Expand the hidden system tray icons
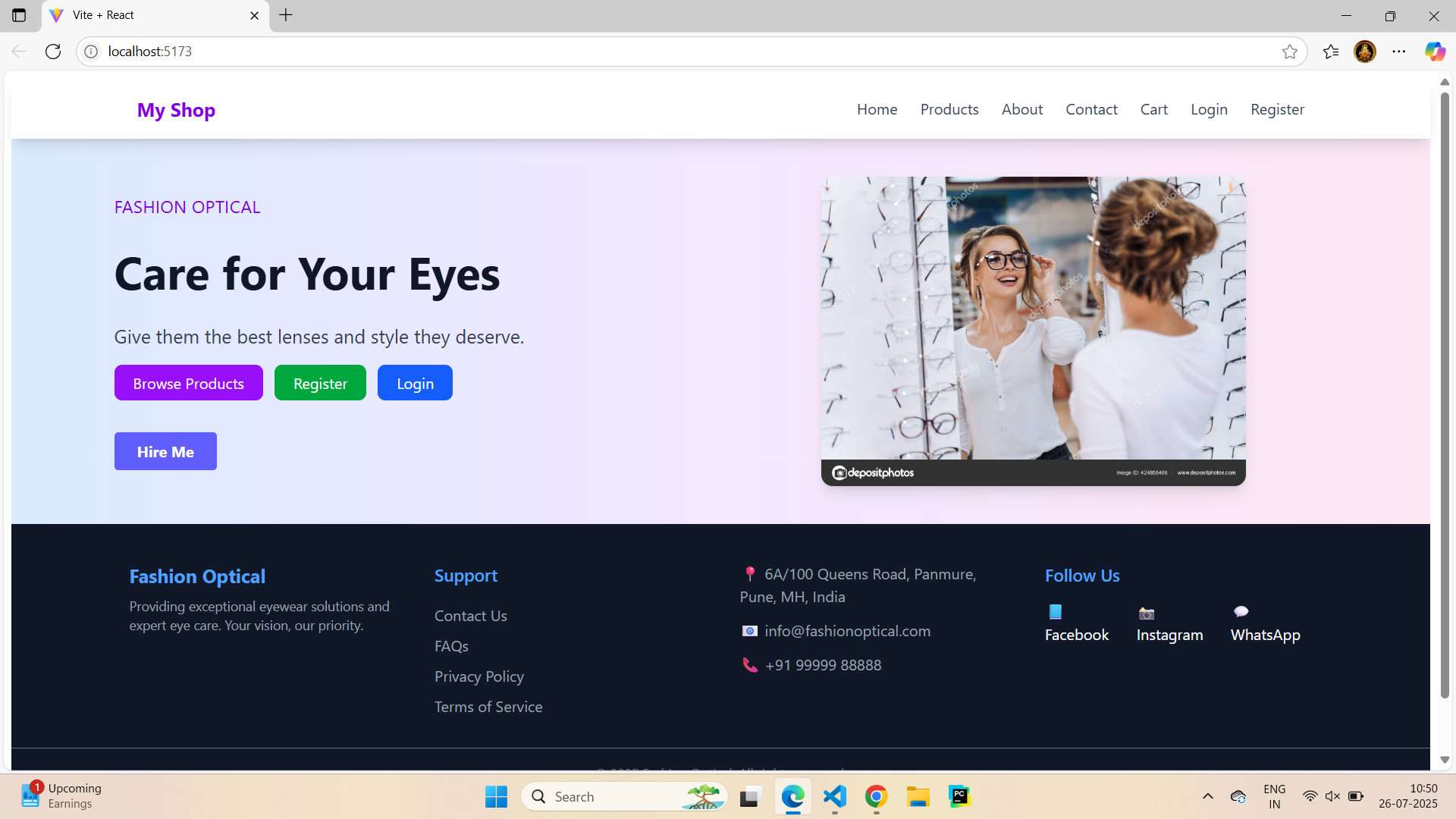Screen dimensions: 1456x819 pos(1207,796)
